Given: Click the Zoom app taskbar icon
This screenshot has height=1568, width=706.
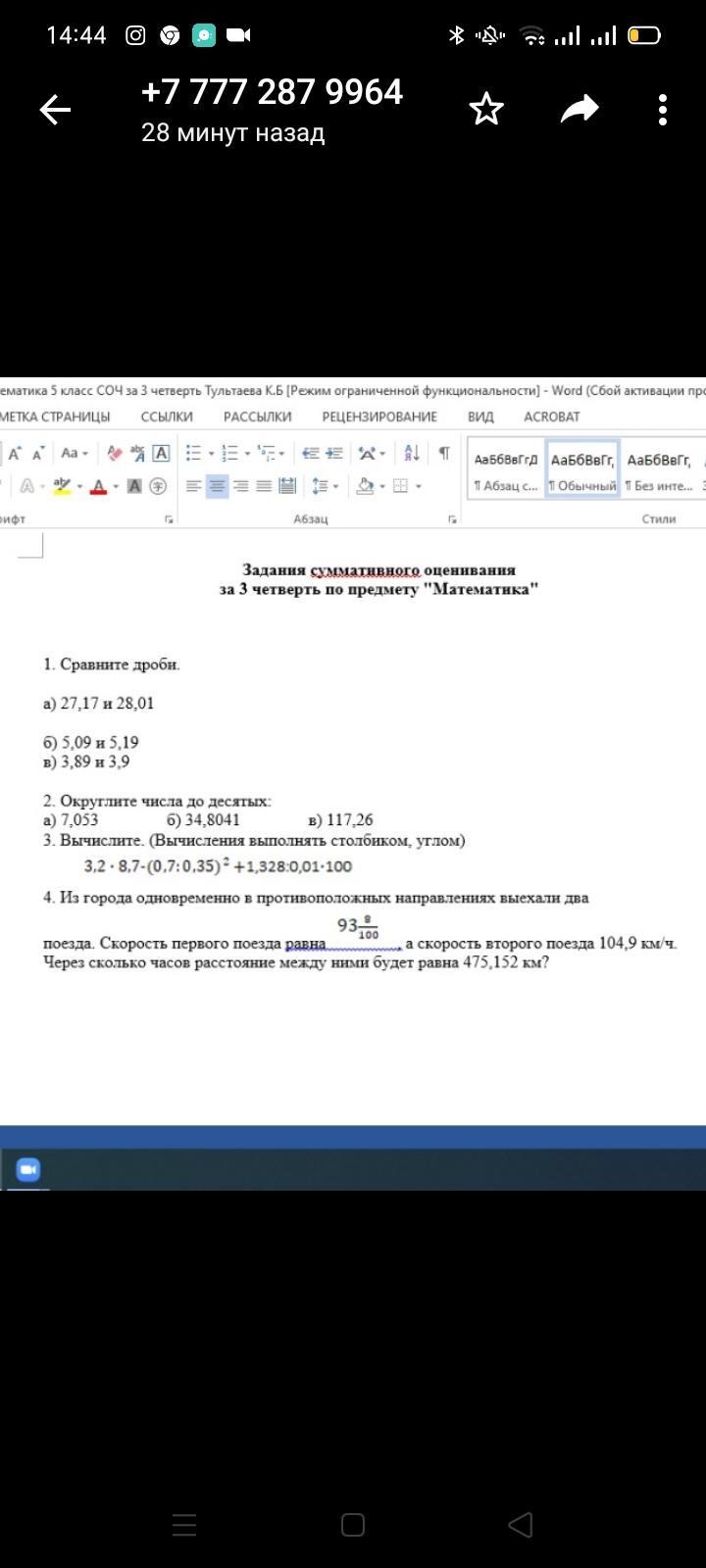Looking at the screenshot, I should pyautogui.click(x=28, y=1169).
